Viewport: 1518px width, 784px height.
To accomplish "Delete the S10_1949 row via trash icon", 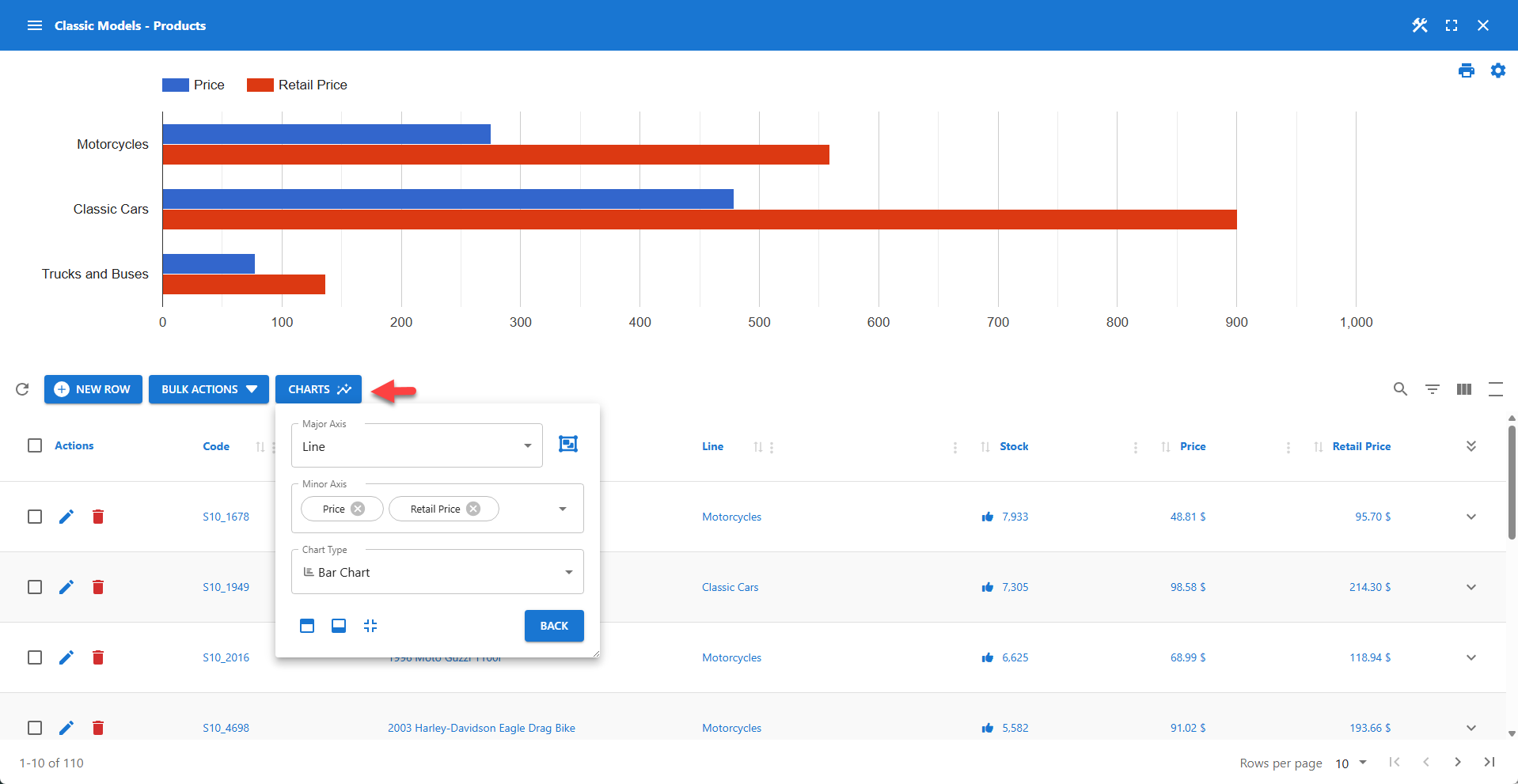I will click(x=97, y=587).
